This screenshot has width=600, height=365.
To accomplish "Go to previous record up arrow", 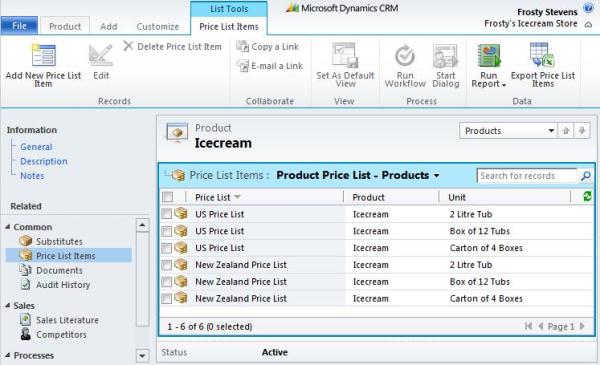I will pyautogui.click(x=566, y=131).
